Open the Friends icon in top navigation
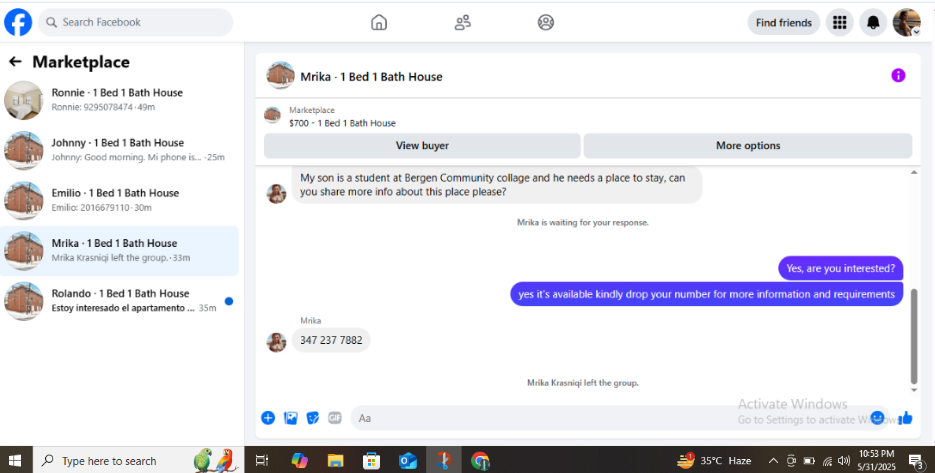This screenshot has height=473, width=935. 463,23
